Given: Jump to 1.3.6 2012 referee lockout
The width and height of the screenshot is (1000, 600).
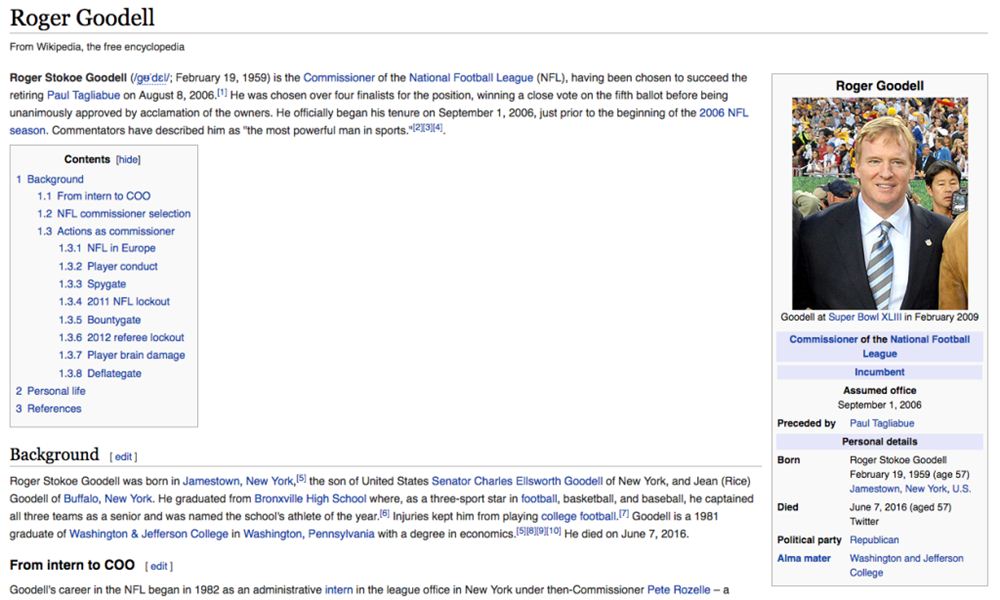Looking at the screenshot, I should coord(121,337).
